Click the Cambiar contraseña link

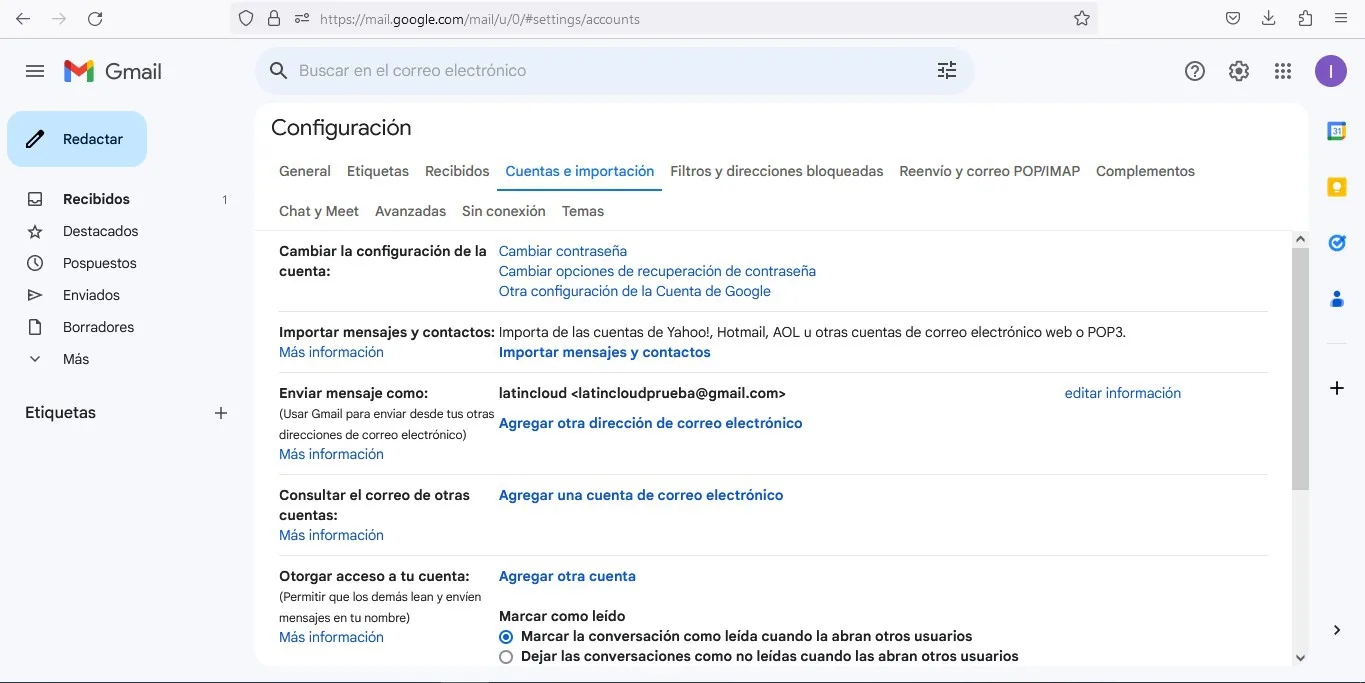562,251
